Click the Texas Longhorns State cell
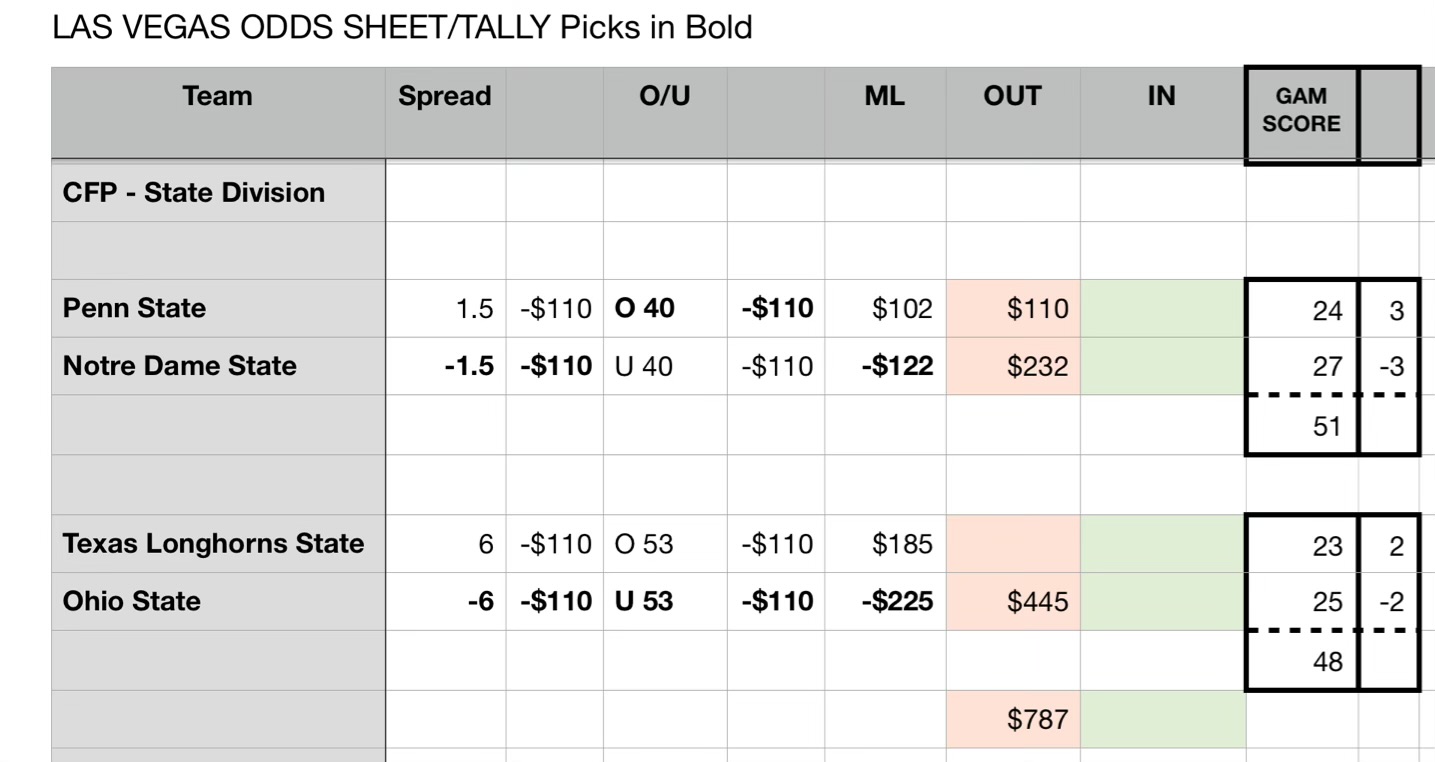 218,544
